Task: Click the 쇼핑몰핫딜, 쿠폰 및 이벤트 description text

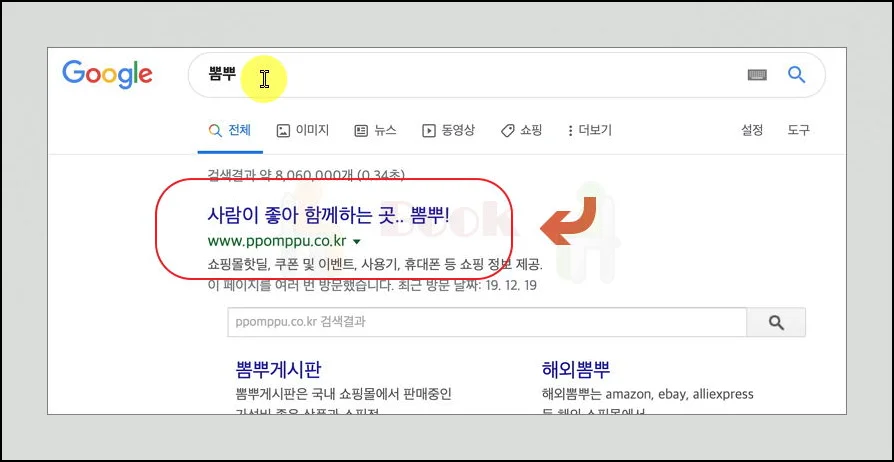Action: coord(375,265)
